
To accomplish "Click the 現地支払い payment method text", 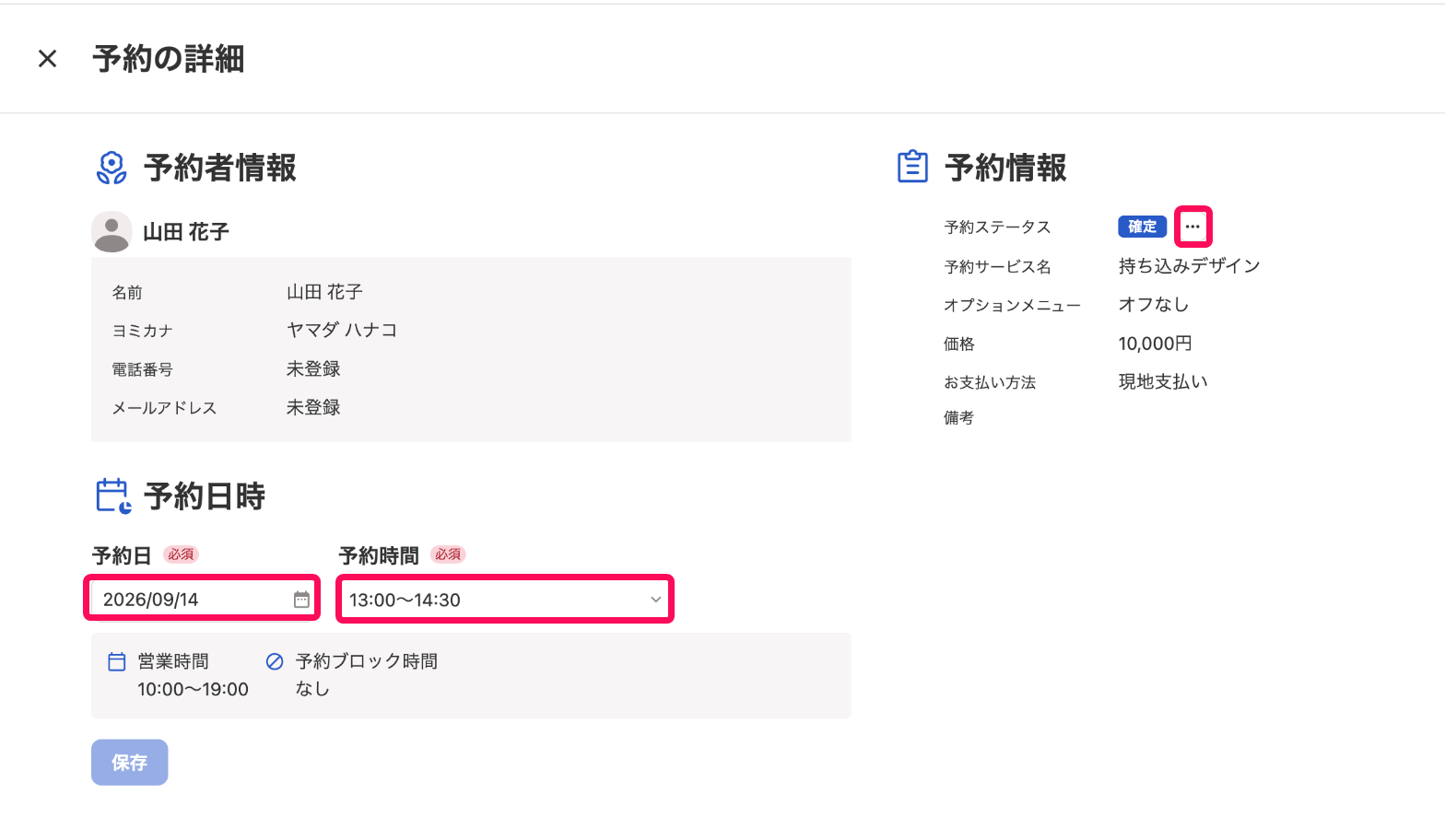I will coord(1163,382).
